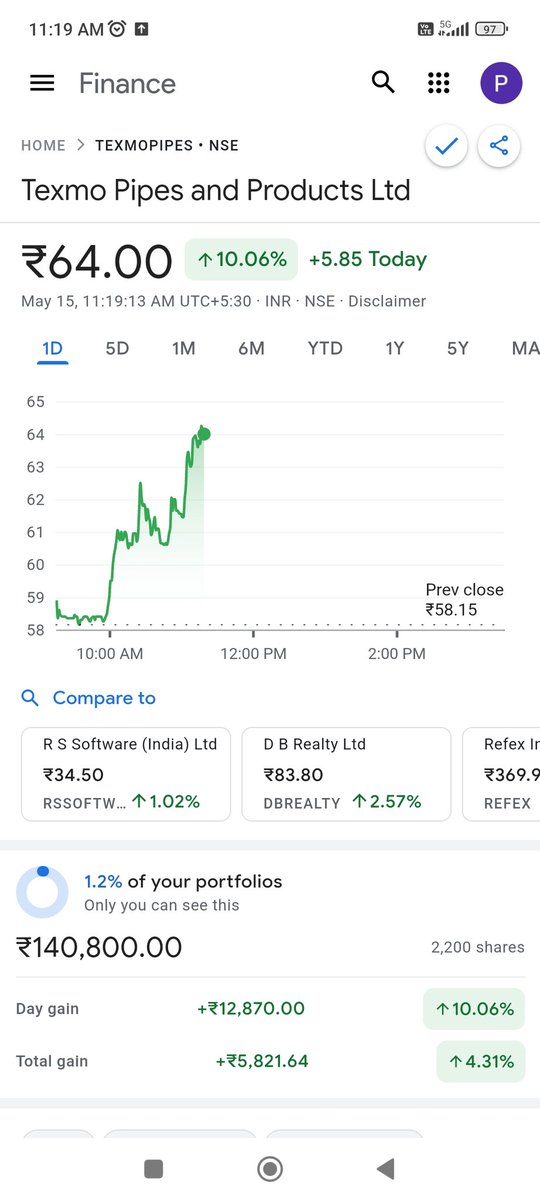The width and height of the screenshot is (540, 1200).
Task: Open the search magnifier icon
Action: pyautogui.click(x=383, y=82)
